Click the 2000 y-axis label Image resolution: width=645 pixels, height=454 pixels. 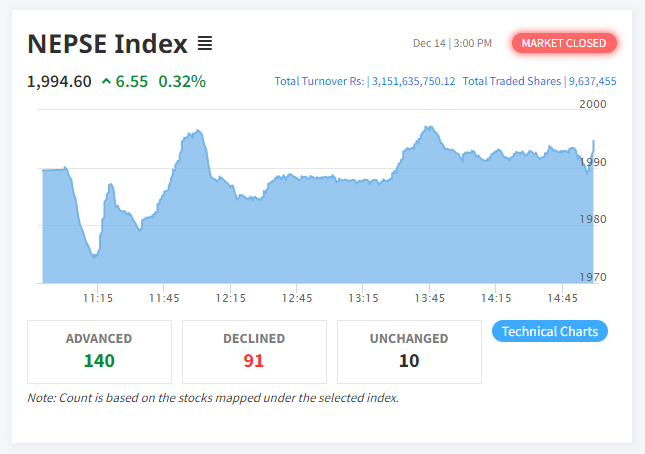tap(593, 103)
